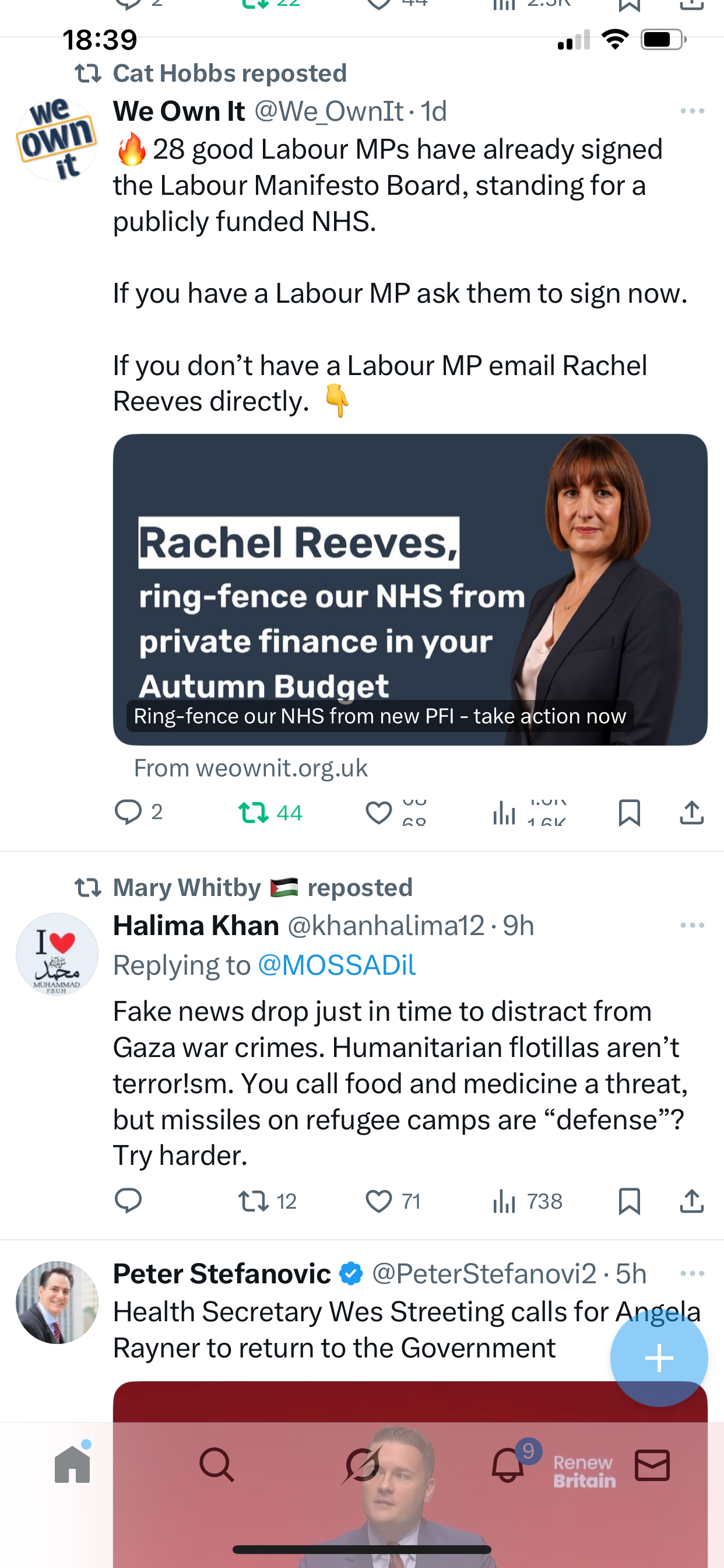724x1568 pixels.
Task: Open the Home tab
Action: coord(72,1464)
